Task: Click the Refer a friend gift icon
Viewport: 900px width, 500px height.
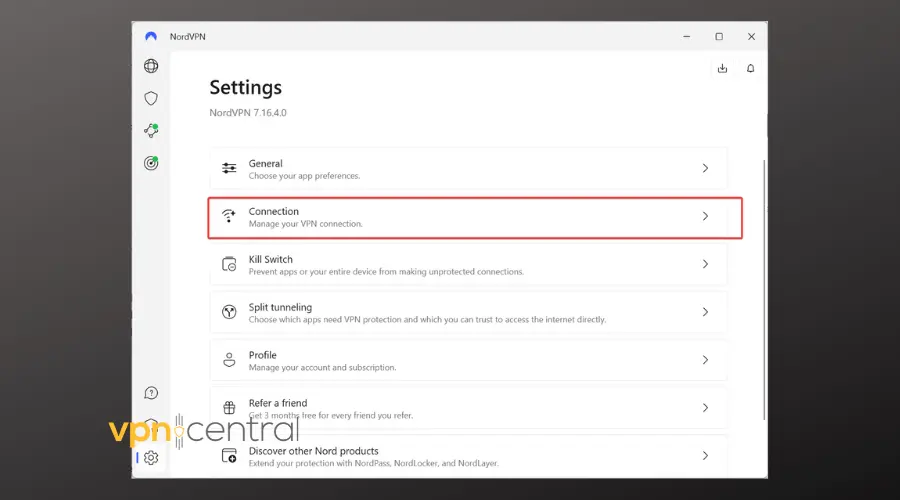Action: coord(229,408)
